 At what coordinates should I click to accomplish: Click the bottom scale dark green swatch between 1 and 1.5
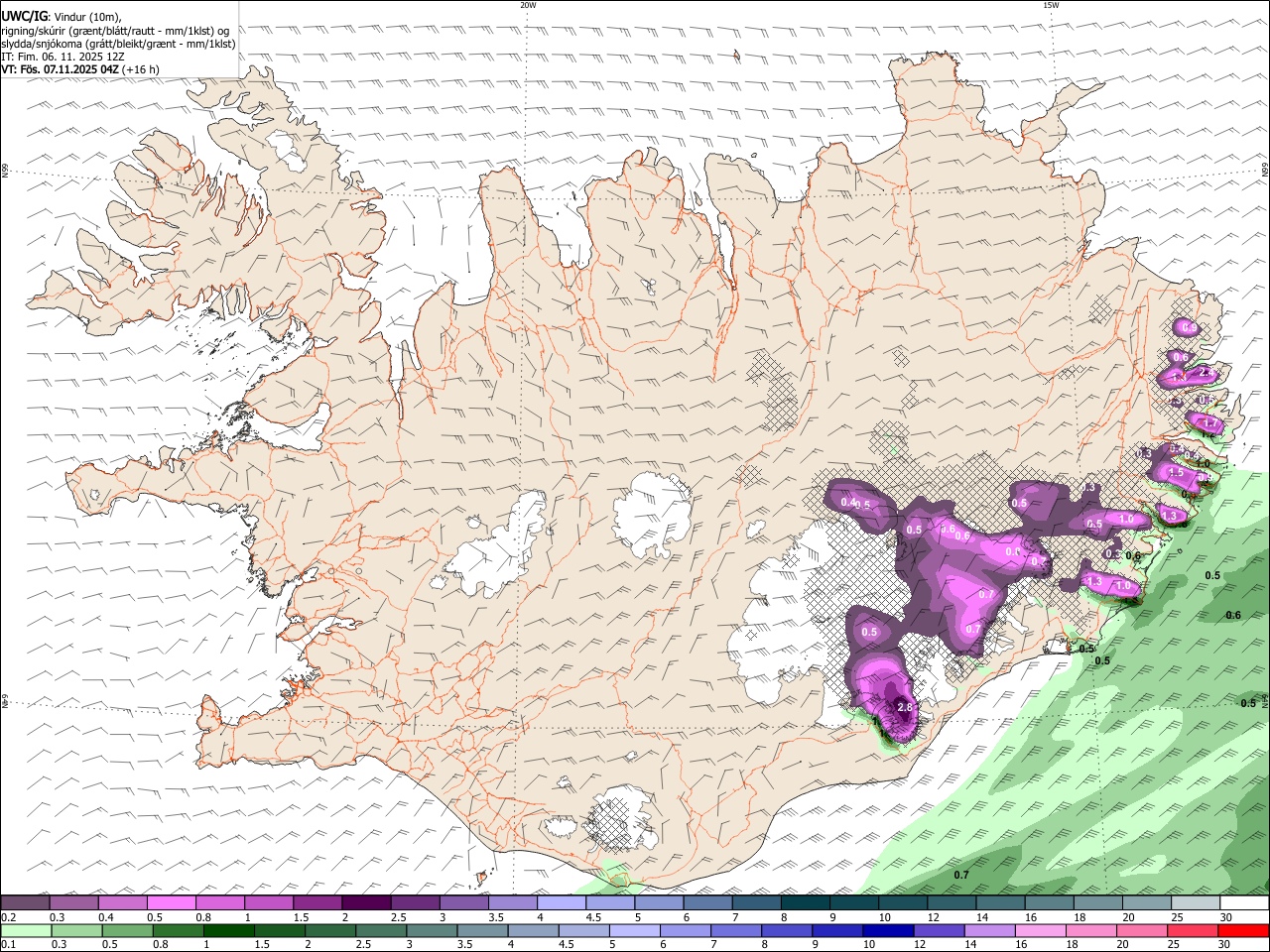point(230,930)
